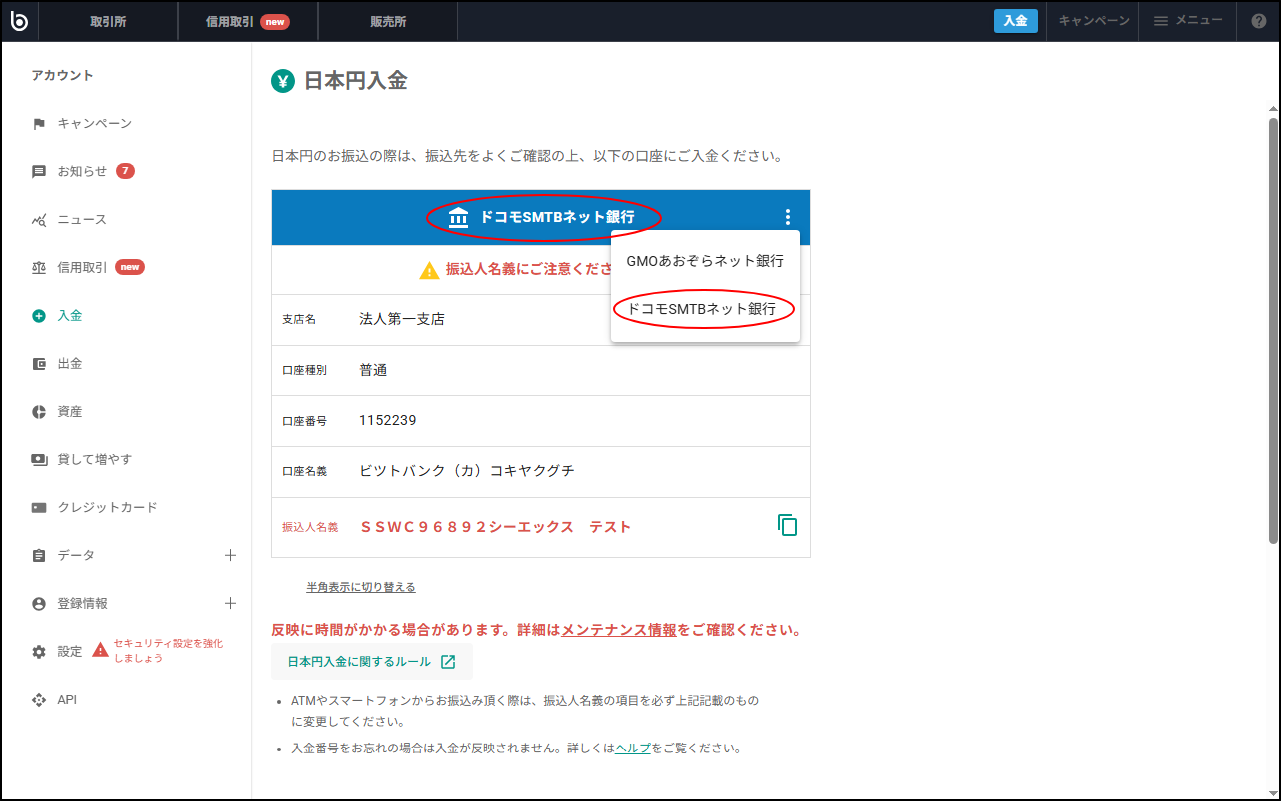
Task: Click 半角表示に切り替える link
Action: [361, 587]
